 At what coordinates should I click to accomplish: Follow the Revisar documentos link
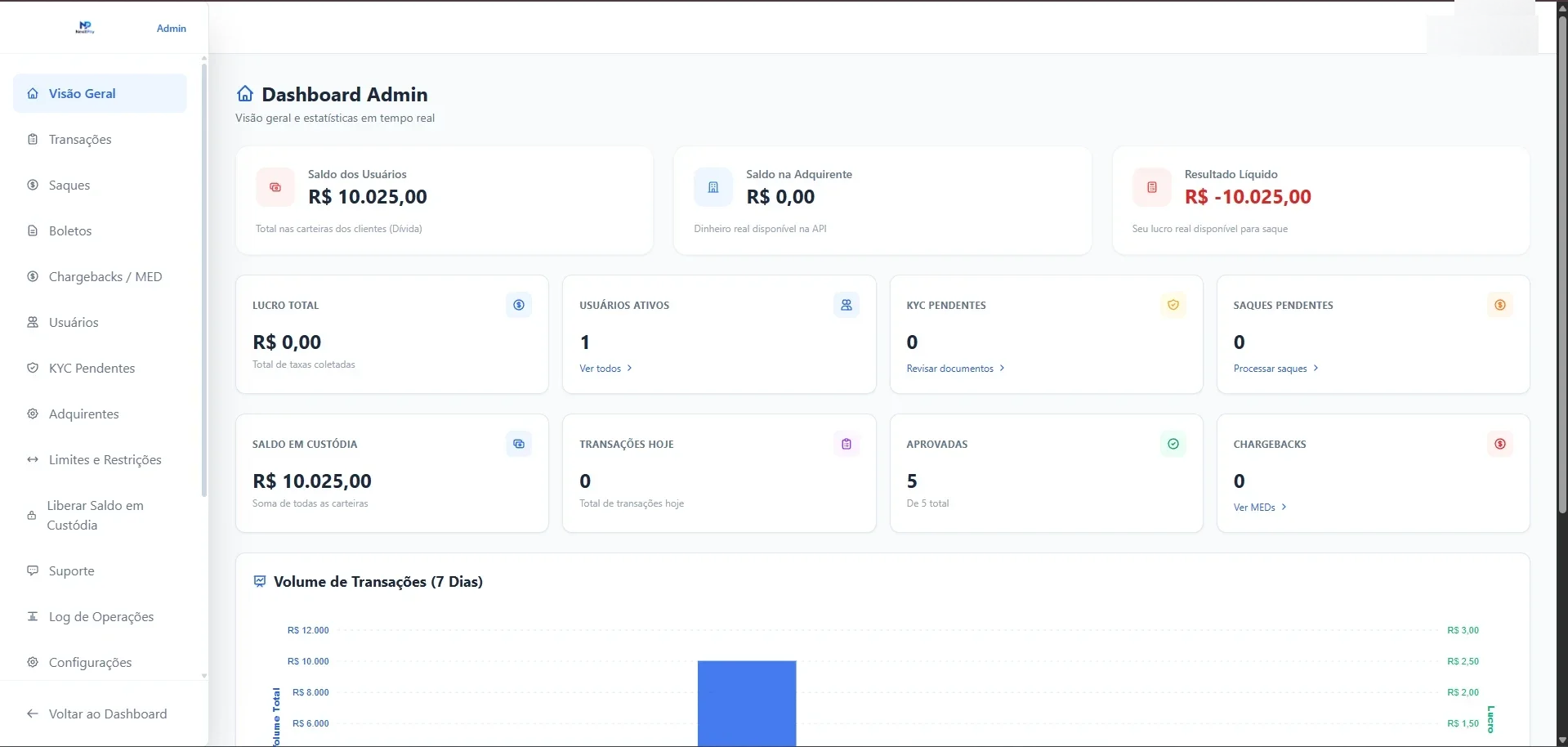coord(955,369)
